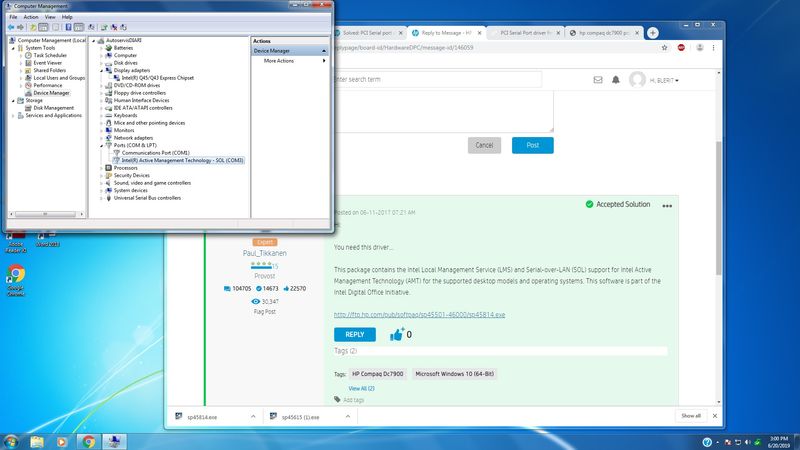The image size is (800, 450).
Task: Open the Google Chrome desktop shortcut
Action: [16, 280]
